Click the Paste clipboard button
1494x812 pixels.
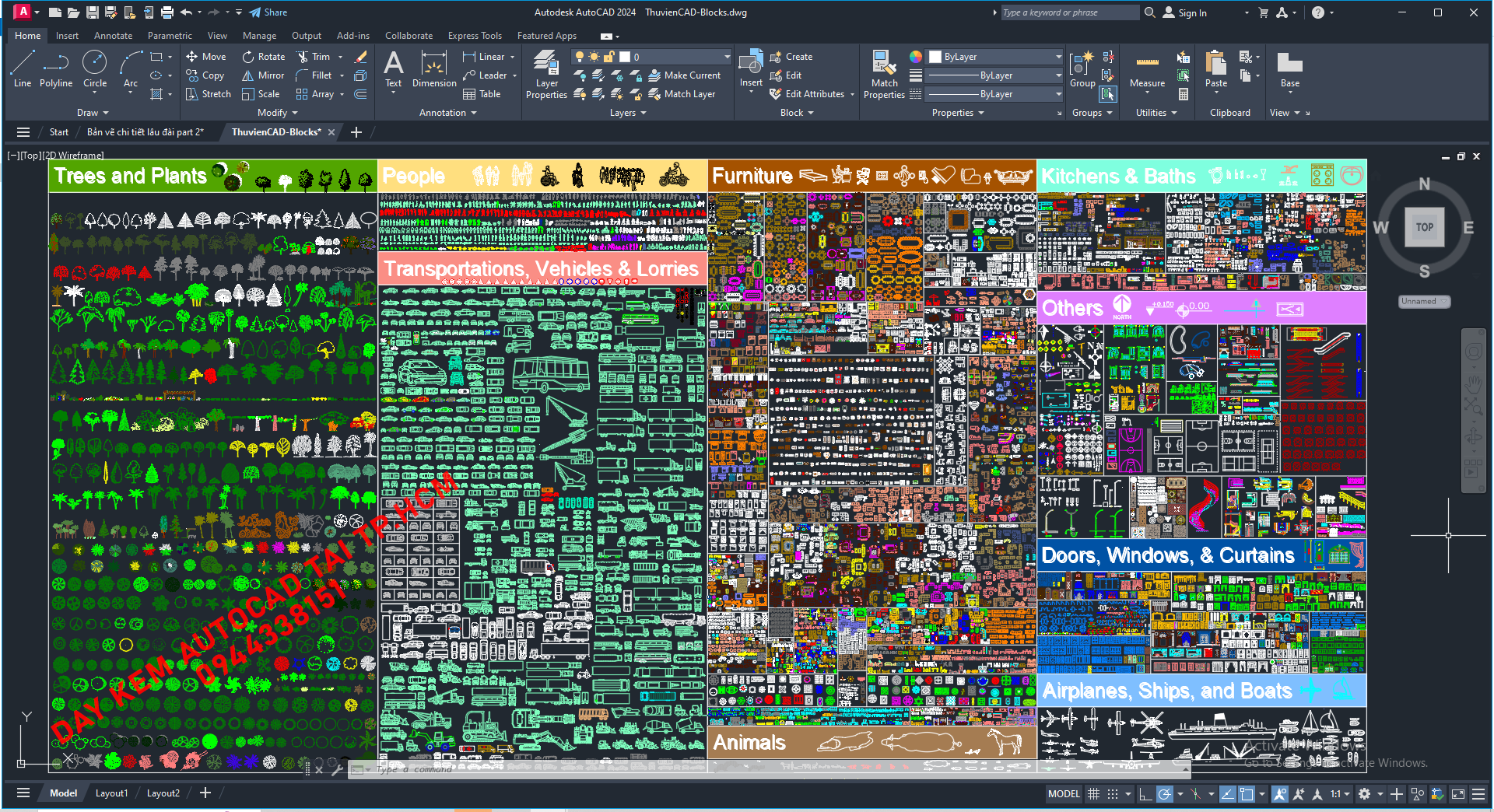tap(1216, 69)
